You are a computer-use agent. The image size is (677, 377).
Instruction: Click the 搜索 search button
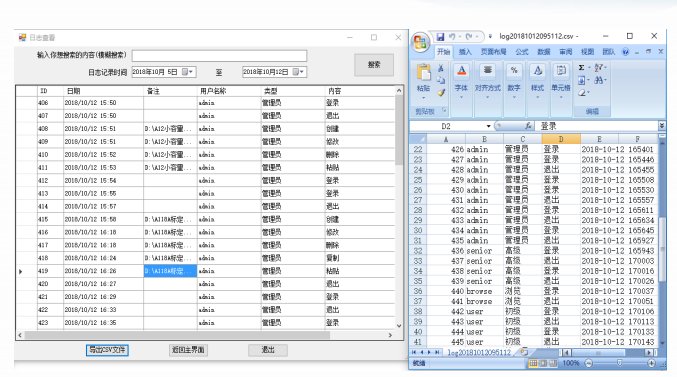(x=374, y=65)
